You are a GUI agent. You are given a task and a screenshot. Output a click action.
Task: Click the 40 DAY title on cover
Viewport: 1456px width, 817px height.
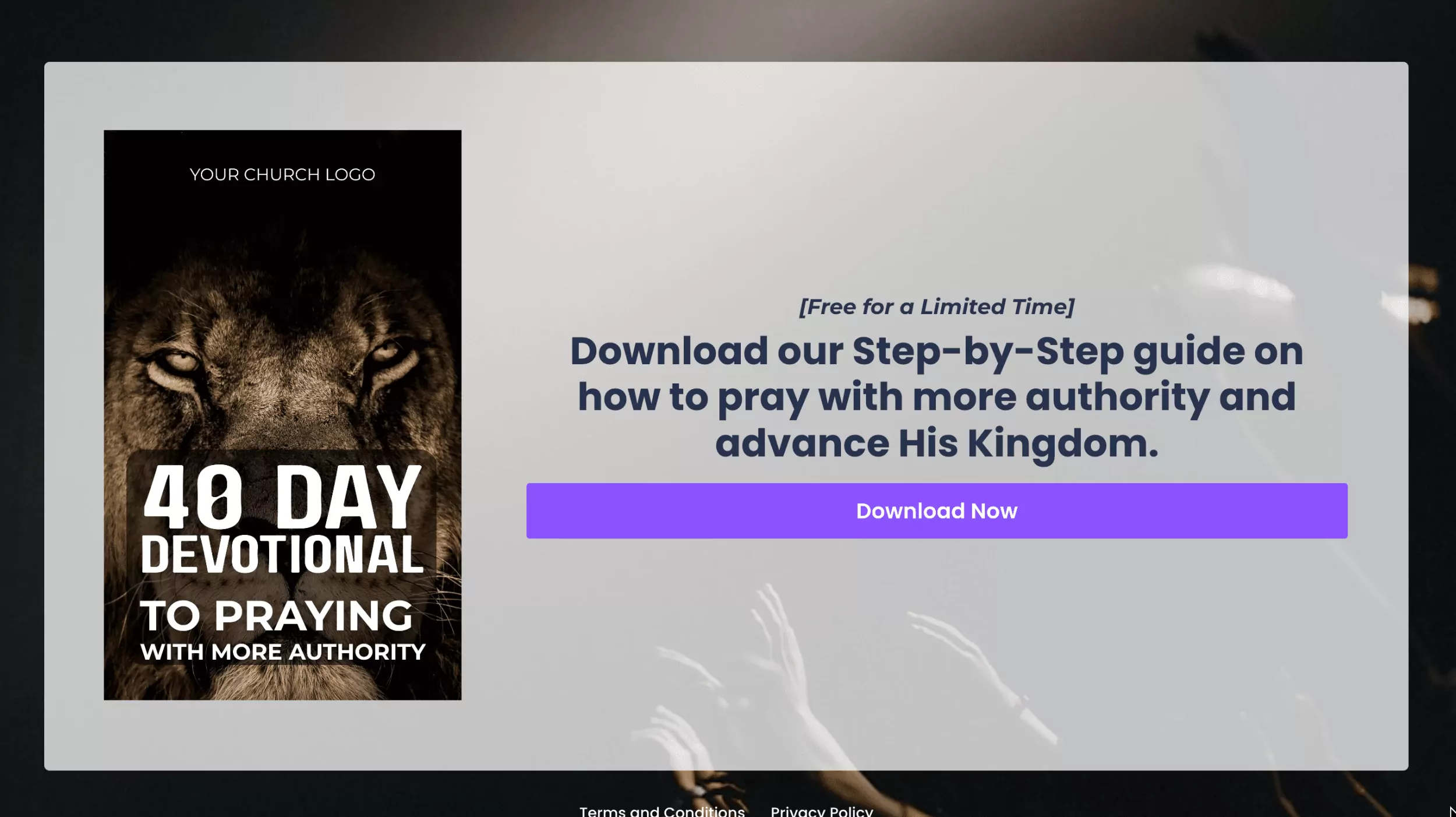[x=282, y=496]
